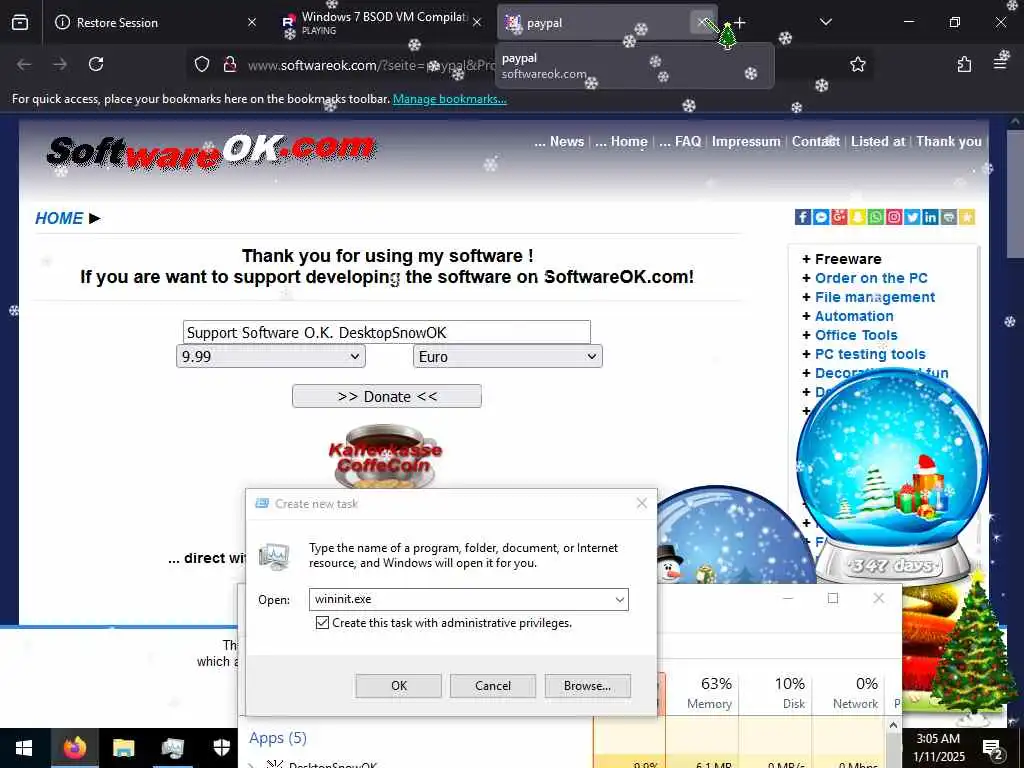Open the Extensions puzzle icon
This screenshot has width=1024, height=768.
[x=964, y=64]
